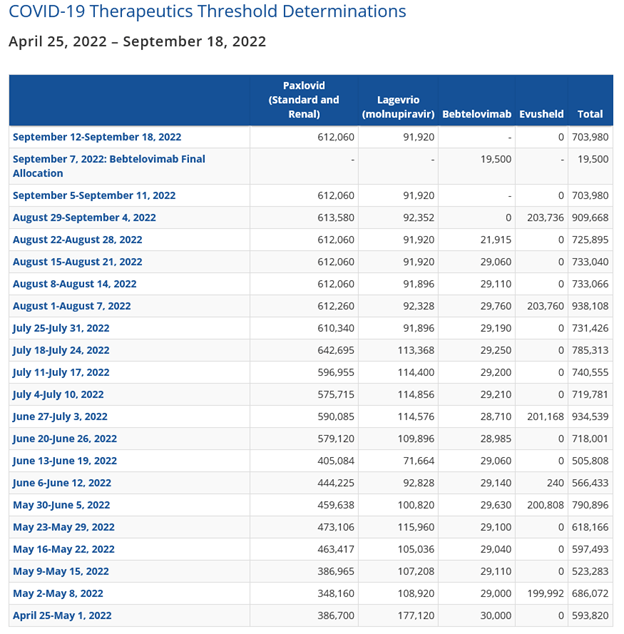The width and height of the screenshot is (624, 634).
Task: Click the Total column header
Action: coord(590,114)
